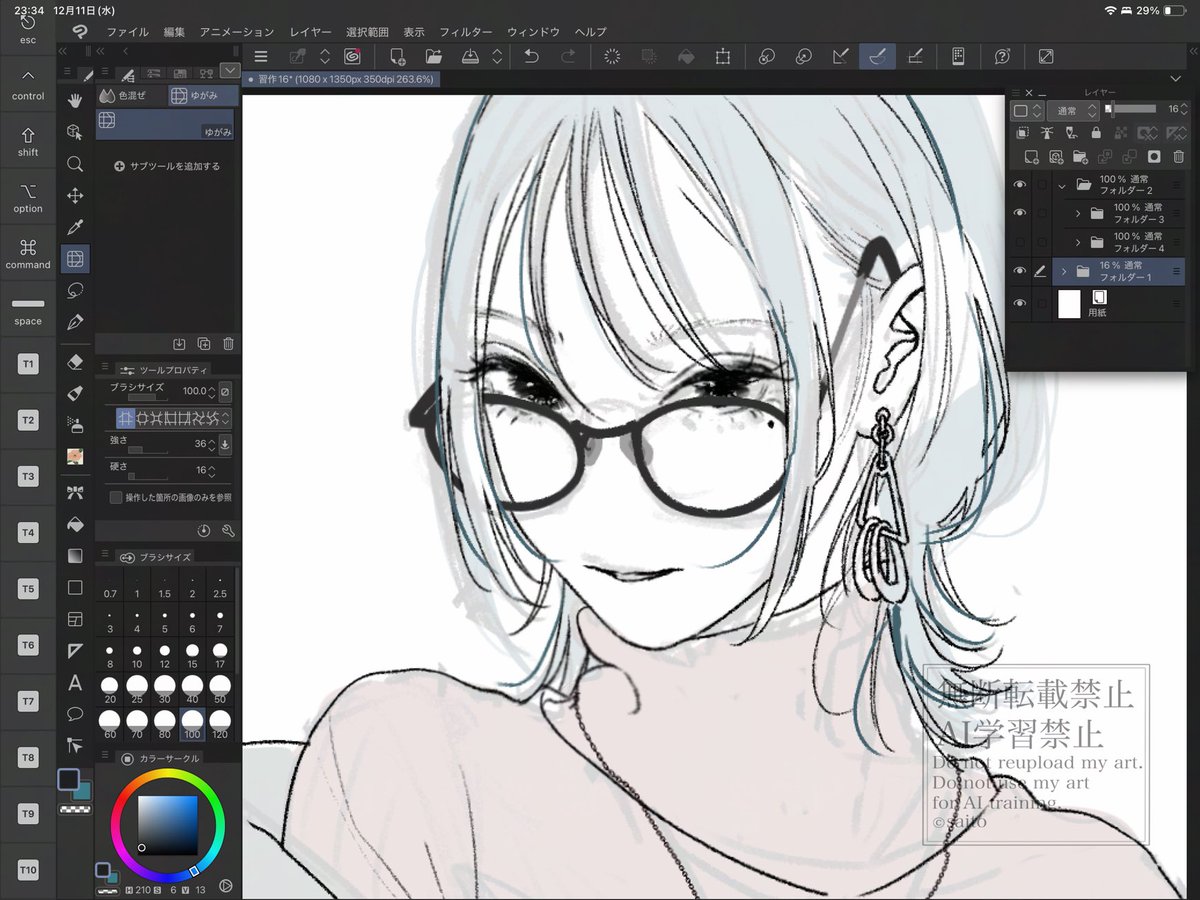The width and height of the screenshot is (1200, 900).
Task: Select the Lasso selection tool
Action: pyautogui.click(x=75, y=291)
